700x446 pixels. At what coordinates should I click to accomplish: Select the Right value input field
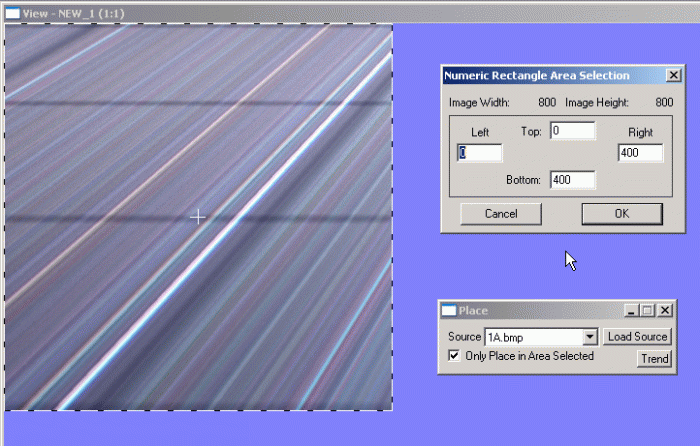click(x=641, y=153)
